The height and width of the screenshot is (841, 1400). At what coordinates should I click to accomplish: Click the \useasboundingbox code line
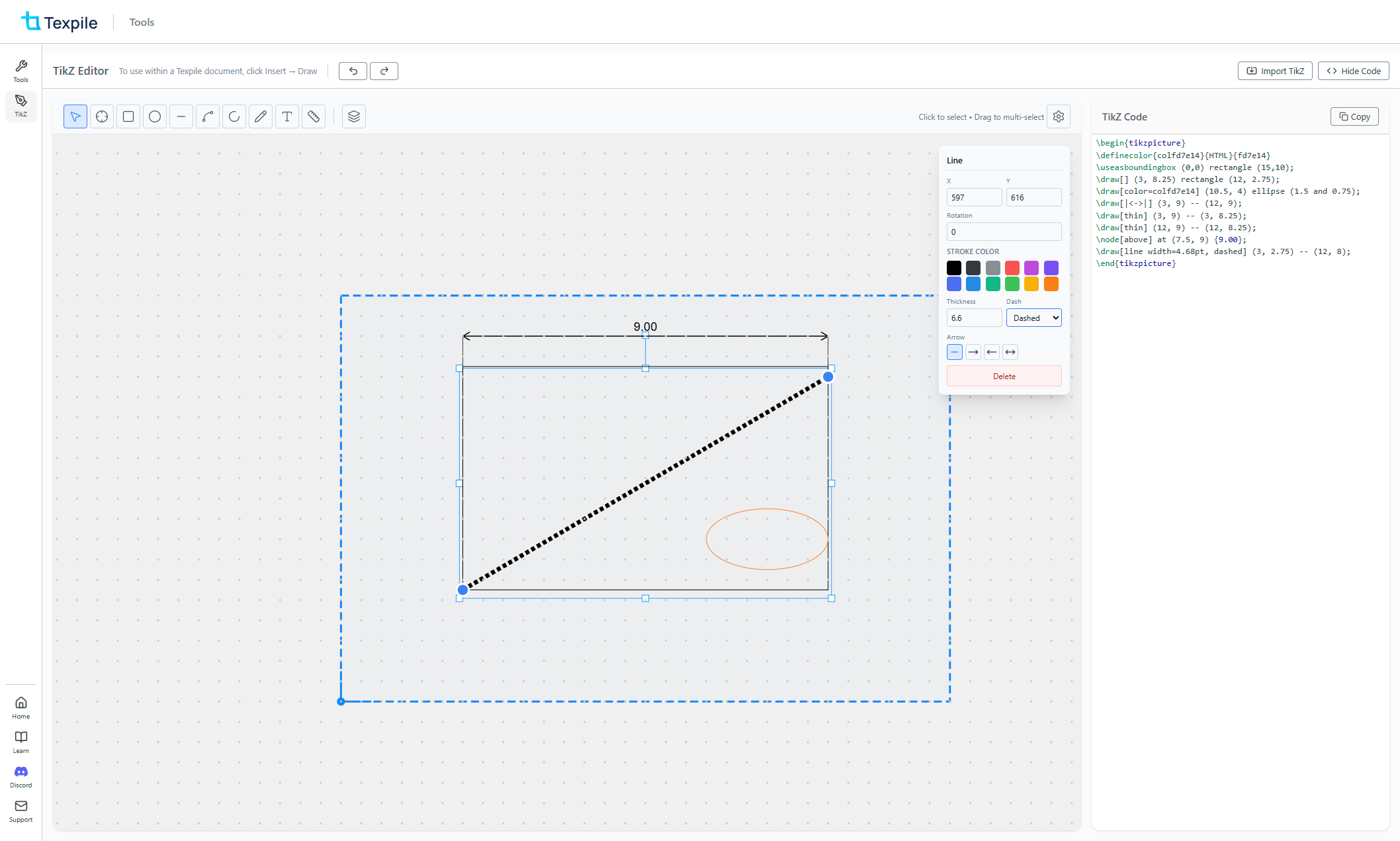point(1195,167)
